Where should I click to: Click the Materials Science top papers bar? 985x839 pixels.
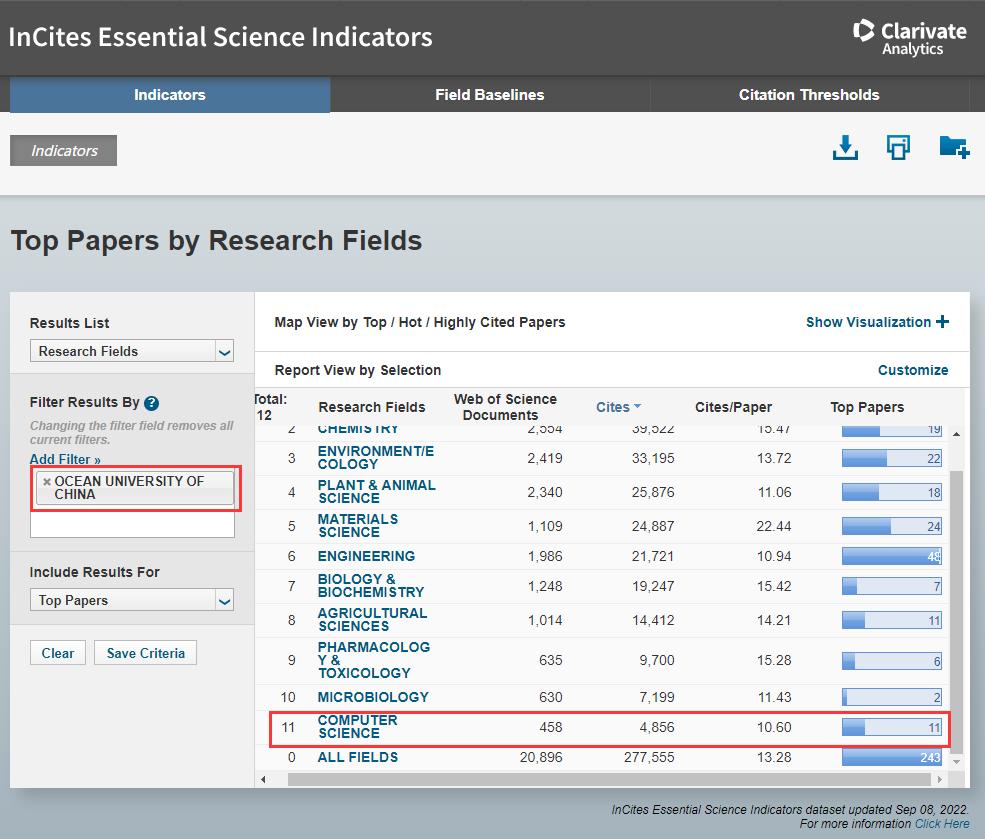click(x=892, y=526)
